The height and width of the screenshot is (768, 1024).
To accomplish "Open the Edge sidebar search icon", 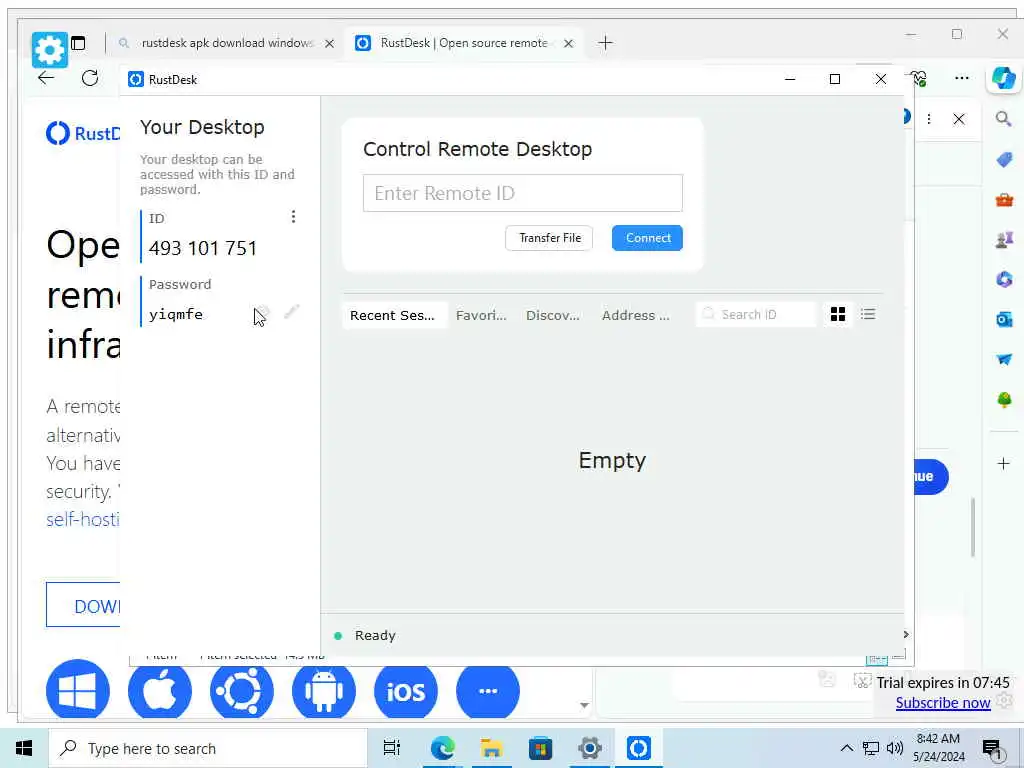I will 1004,119.
